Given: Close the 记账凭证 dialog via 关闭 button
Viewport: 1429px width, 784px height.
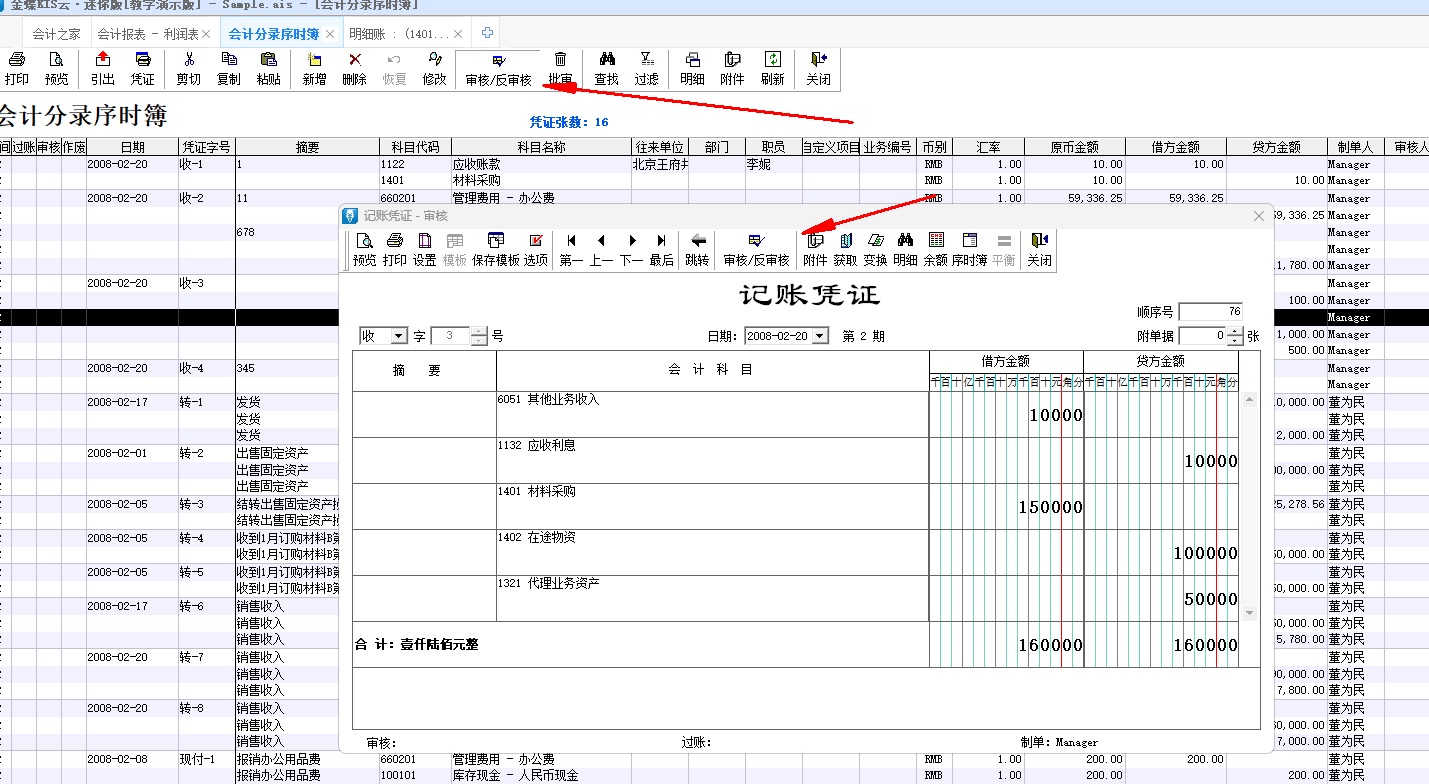Looking at the screenshot, I should [1039, 249].
